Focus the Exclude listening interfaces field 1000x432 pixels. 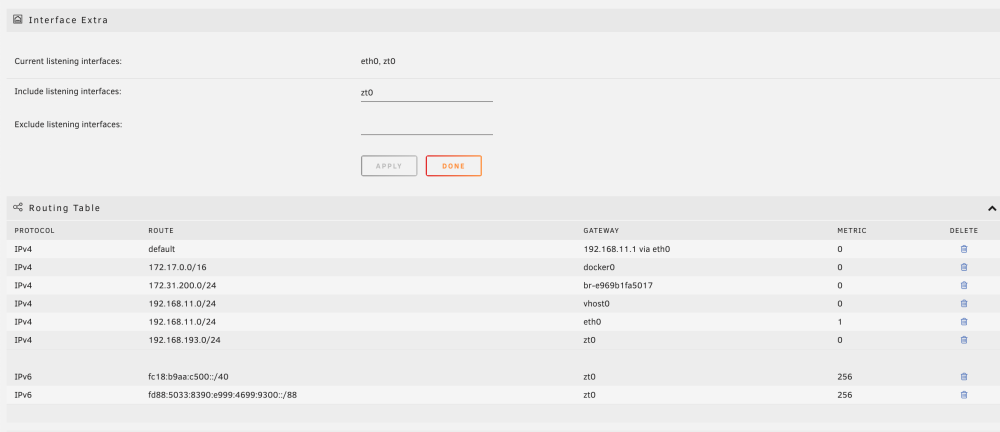[427, 126]
